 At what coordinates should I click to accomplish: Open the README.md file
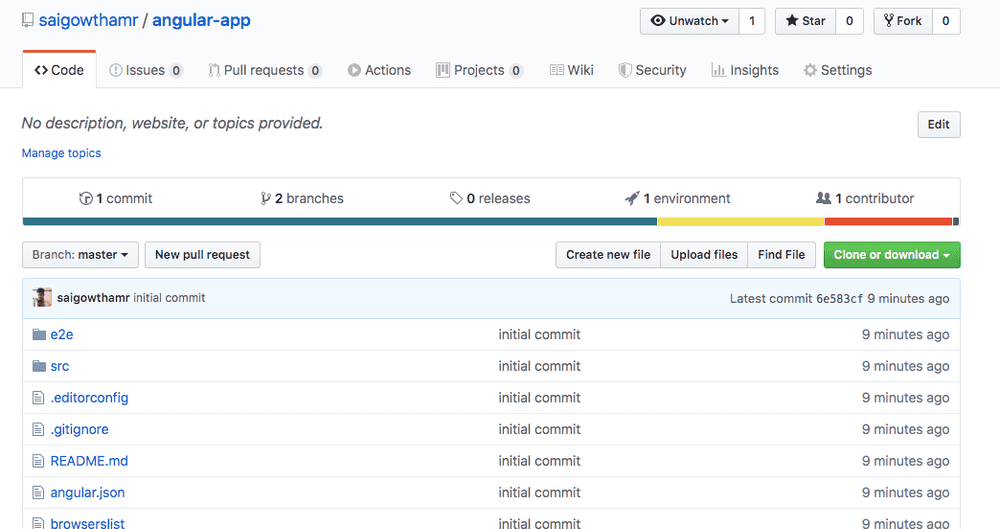click(x=89, y=461)
